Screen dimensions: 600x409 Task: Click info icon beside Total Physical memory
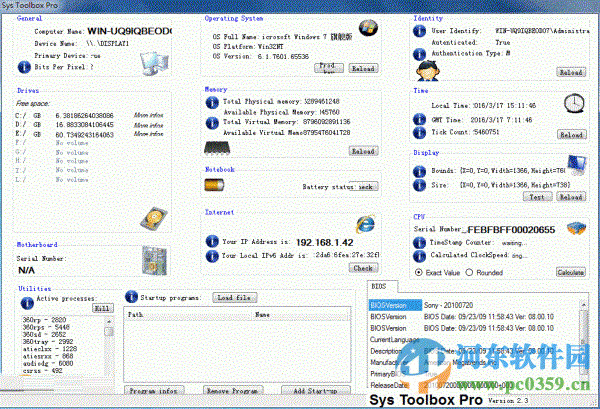(x=212, y=102)
